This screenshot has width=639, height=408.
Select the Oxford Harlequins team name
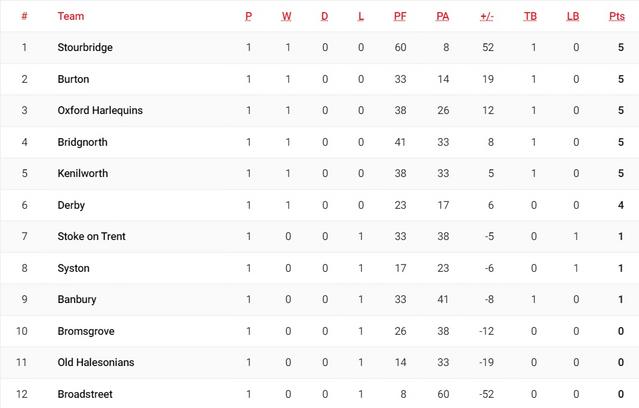click(100, 110)
